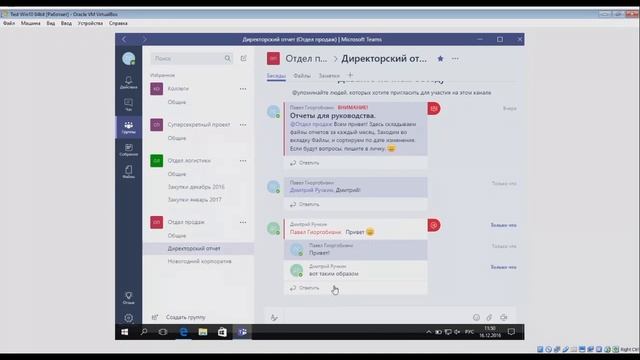Viewport: 640px width, 360px height.
Task: Click red important badge on Отчеты message
Action: (434, 108)
